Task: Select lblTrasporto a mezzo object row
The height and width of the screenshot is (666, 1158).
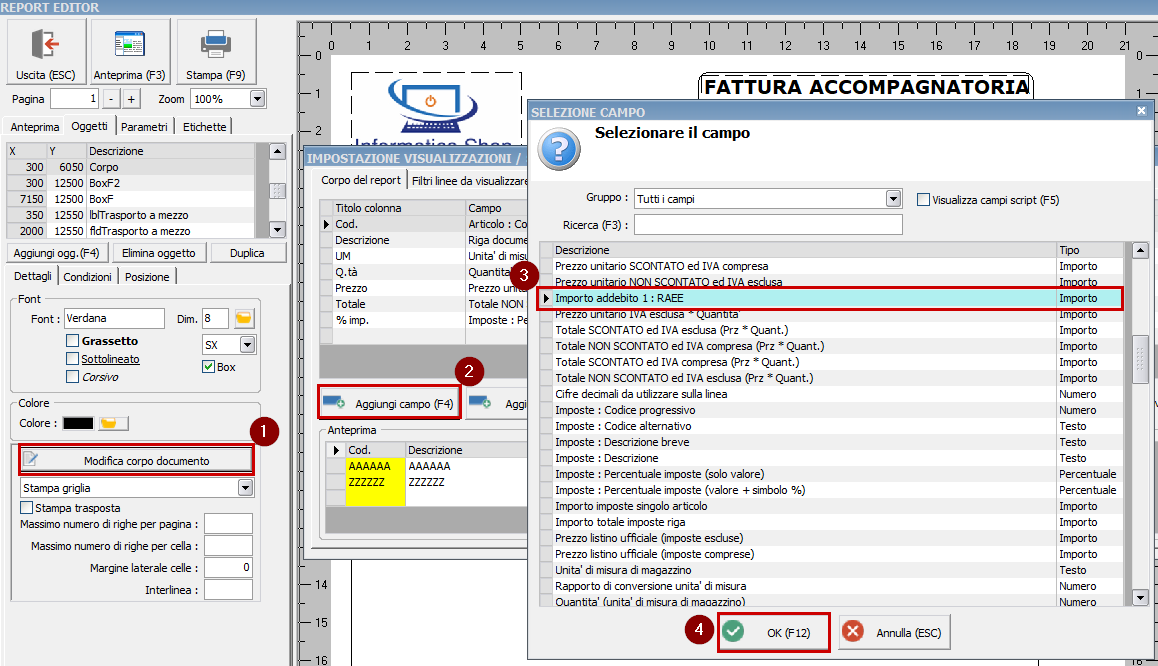Action: coord(131,215)
